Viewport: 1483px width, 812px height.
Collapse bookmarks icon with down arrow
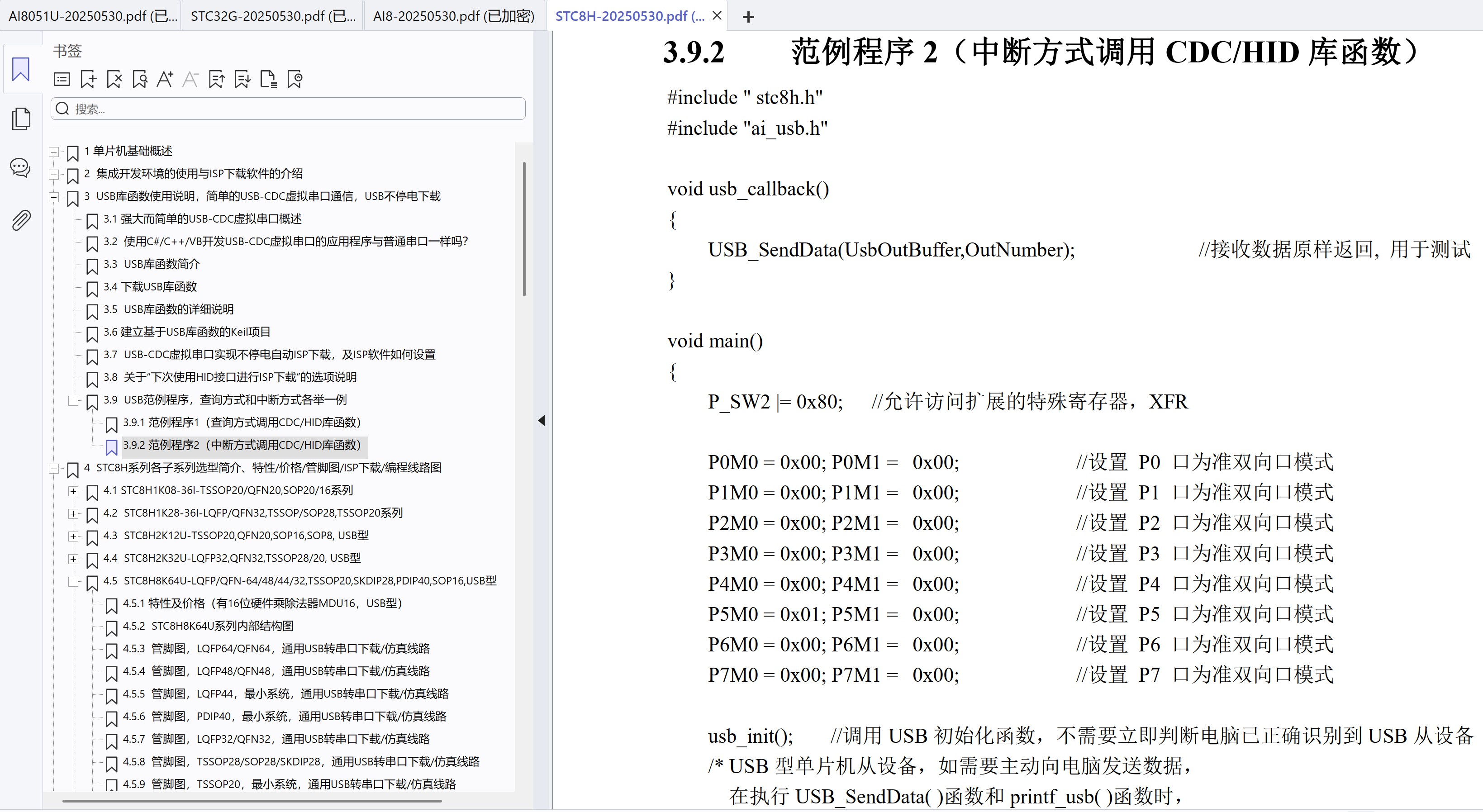point(242,80)
